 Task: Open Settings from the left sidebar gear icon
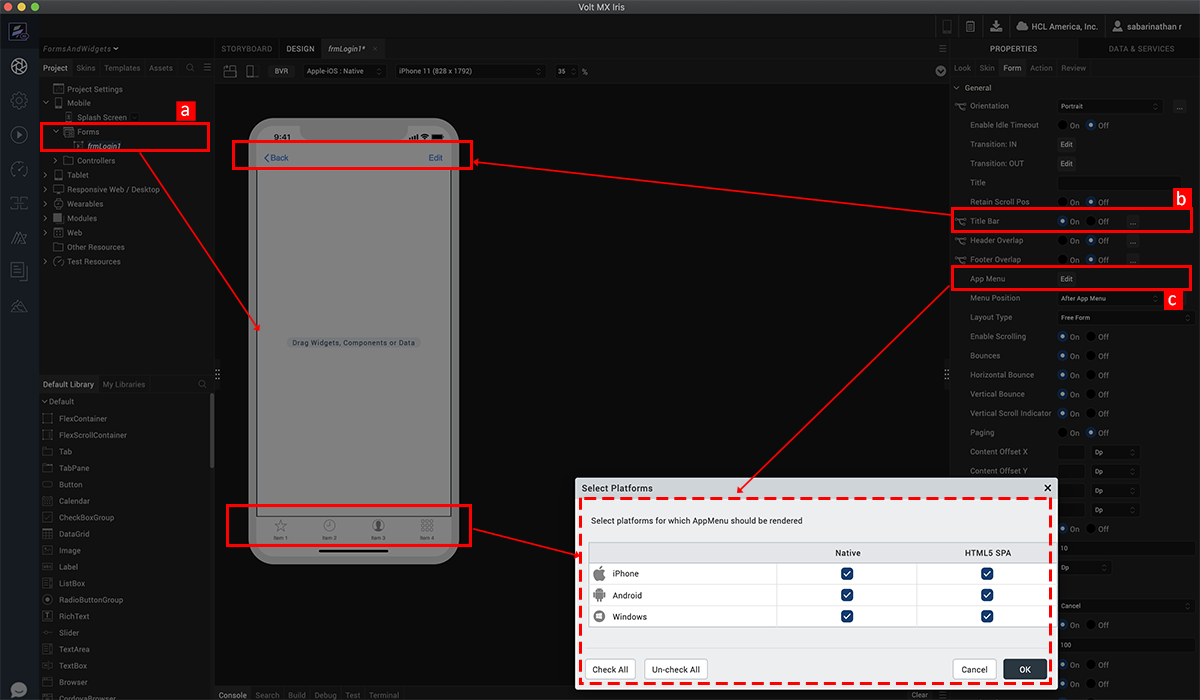pyautogui.click(x=17, y=101)
